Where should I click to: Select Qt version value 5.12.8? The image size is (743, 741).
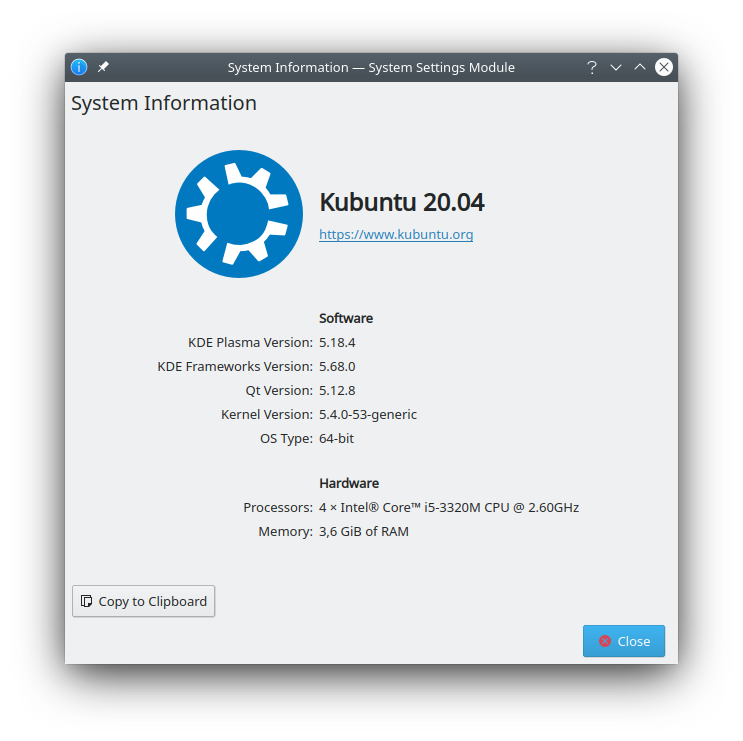(x=337, y=390)
